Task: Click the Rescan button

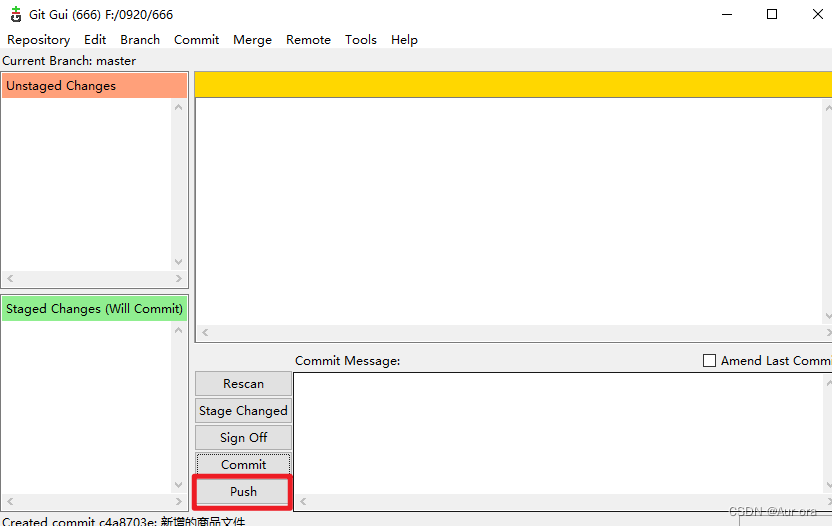Action: (x=244, y=384)
